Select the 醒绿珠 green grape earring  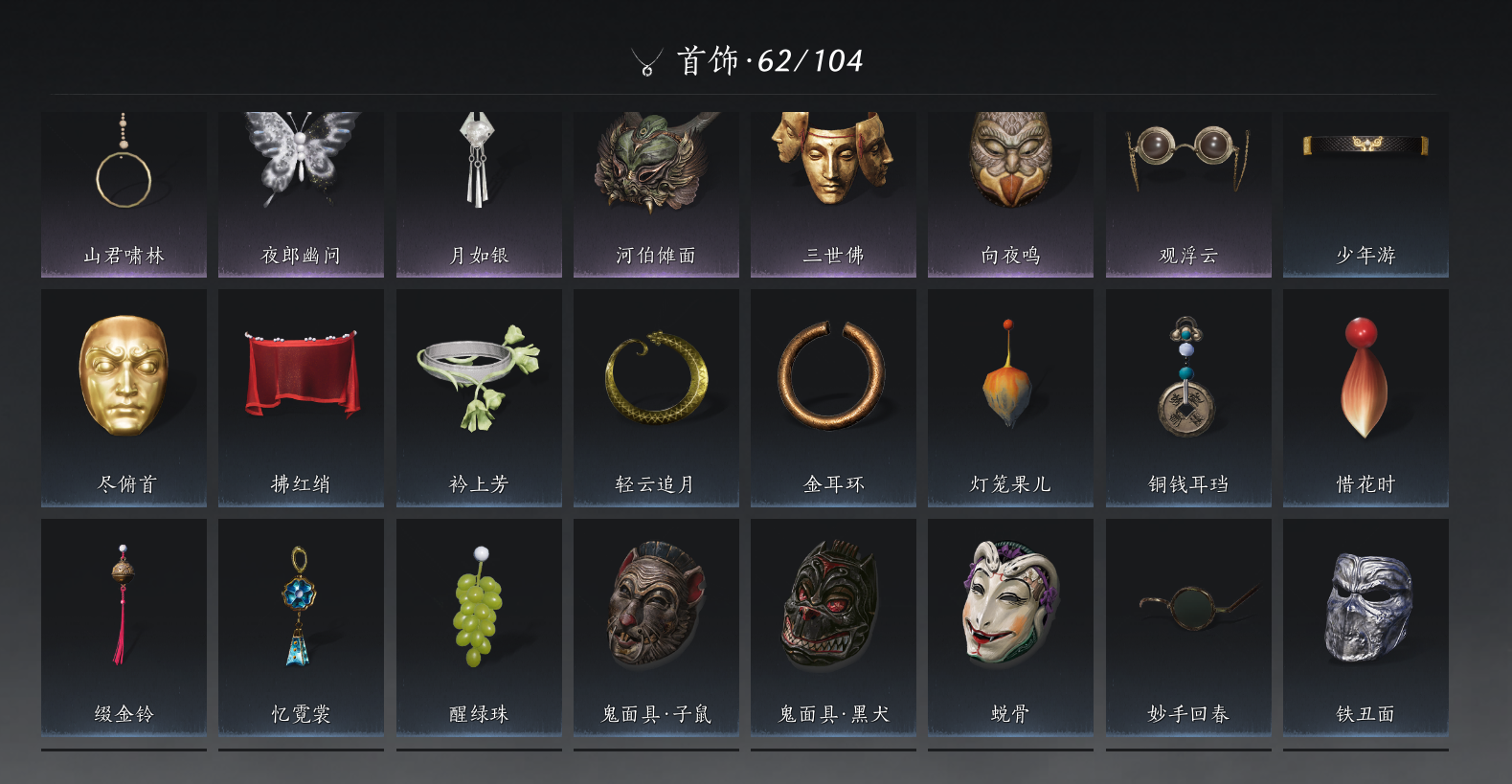point(479,628)
